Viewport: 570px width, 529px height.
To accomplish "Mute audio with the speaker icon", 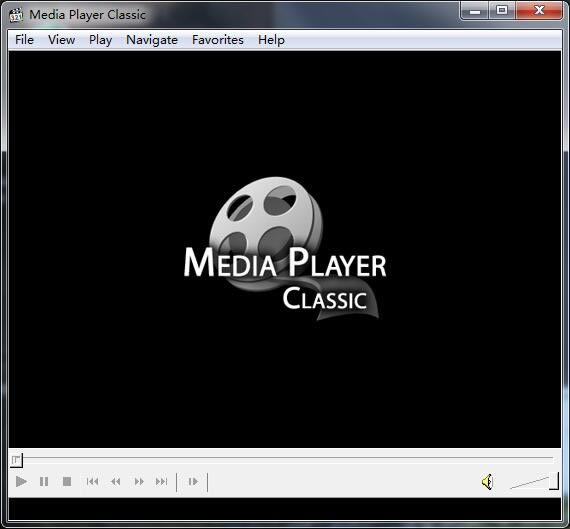I will [487, 482].
